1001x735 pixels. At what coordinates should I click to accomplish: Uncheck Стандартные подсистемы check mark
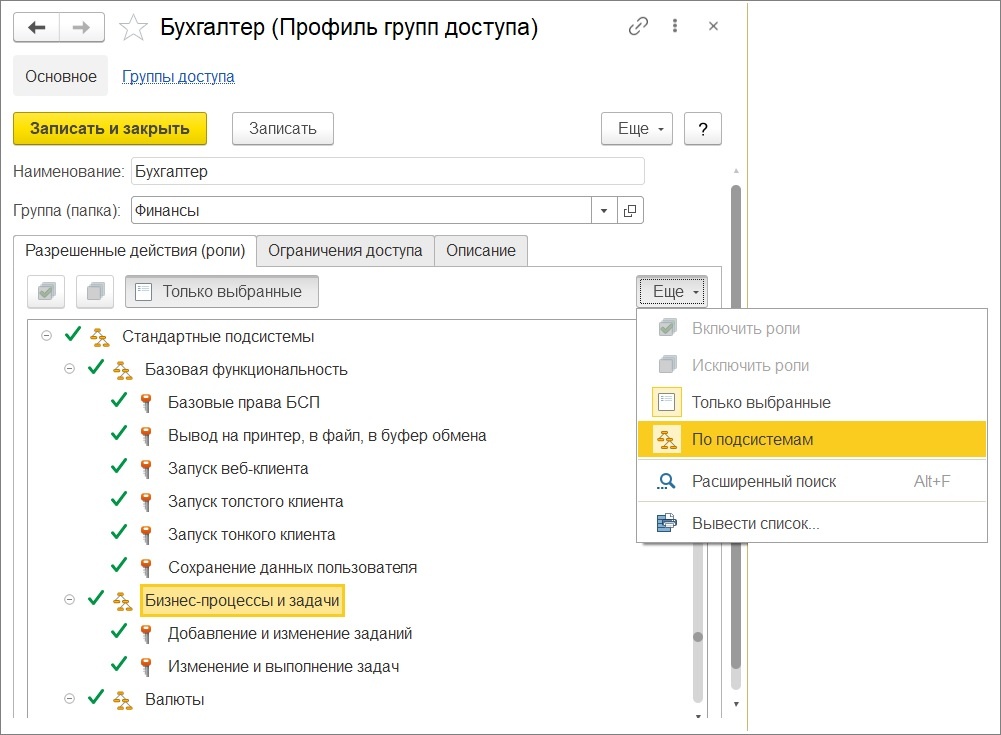73,334
